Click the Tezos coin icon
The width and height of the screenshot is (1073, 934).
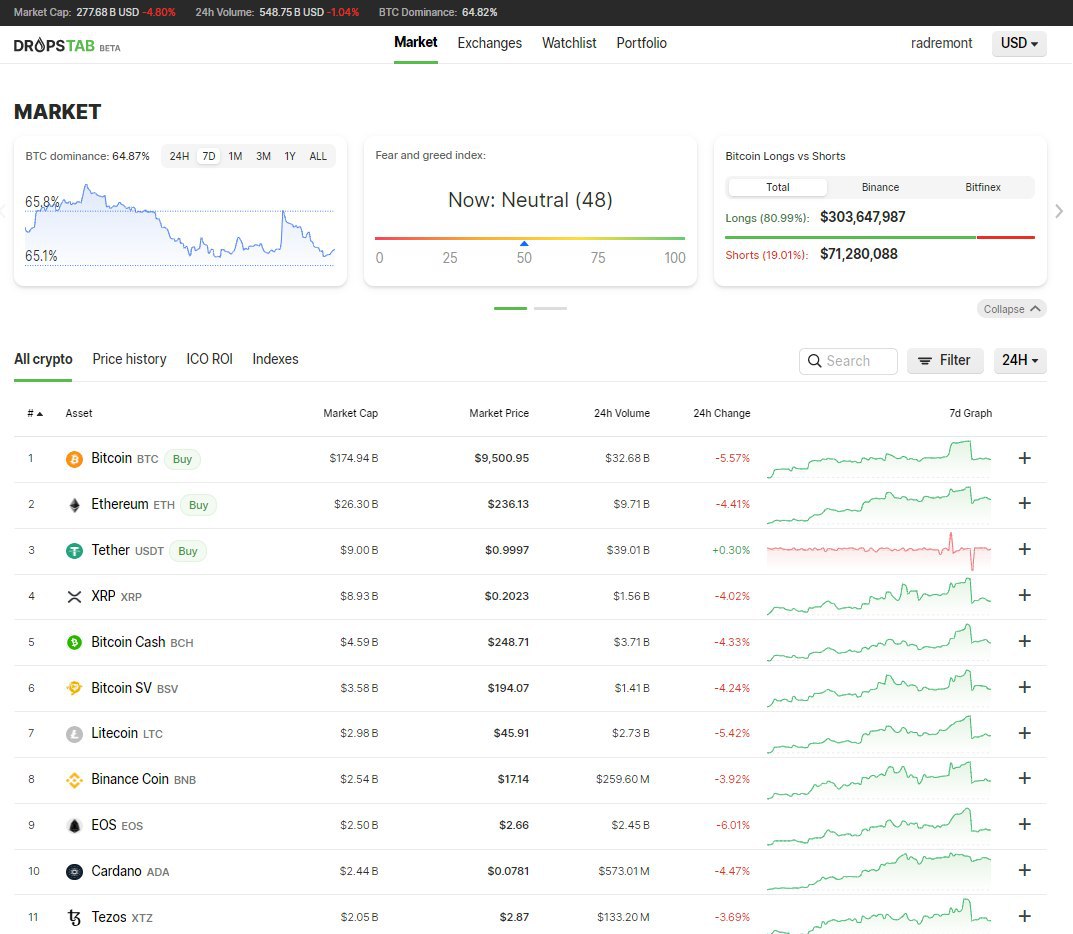point(74,918)
